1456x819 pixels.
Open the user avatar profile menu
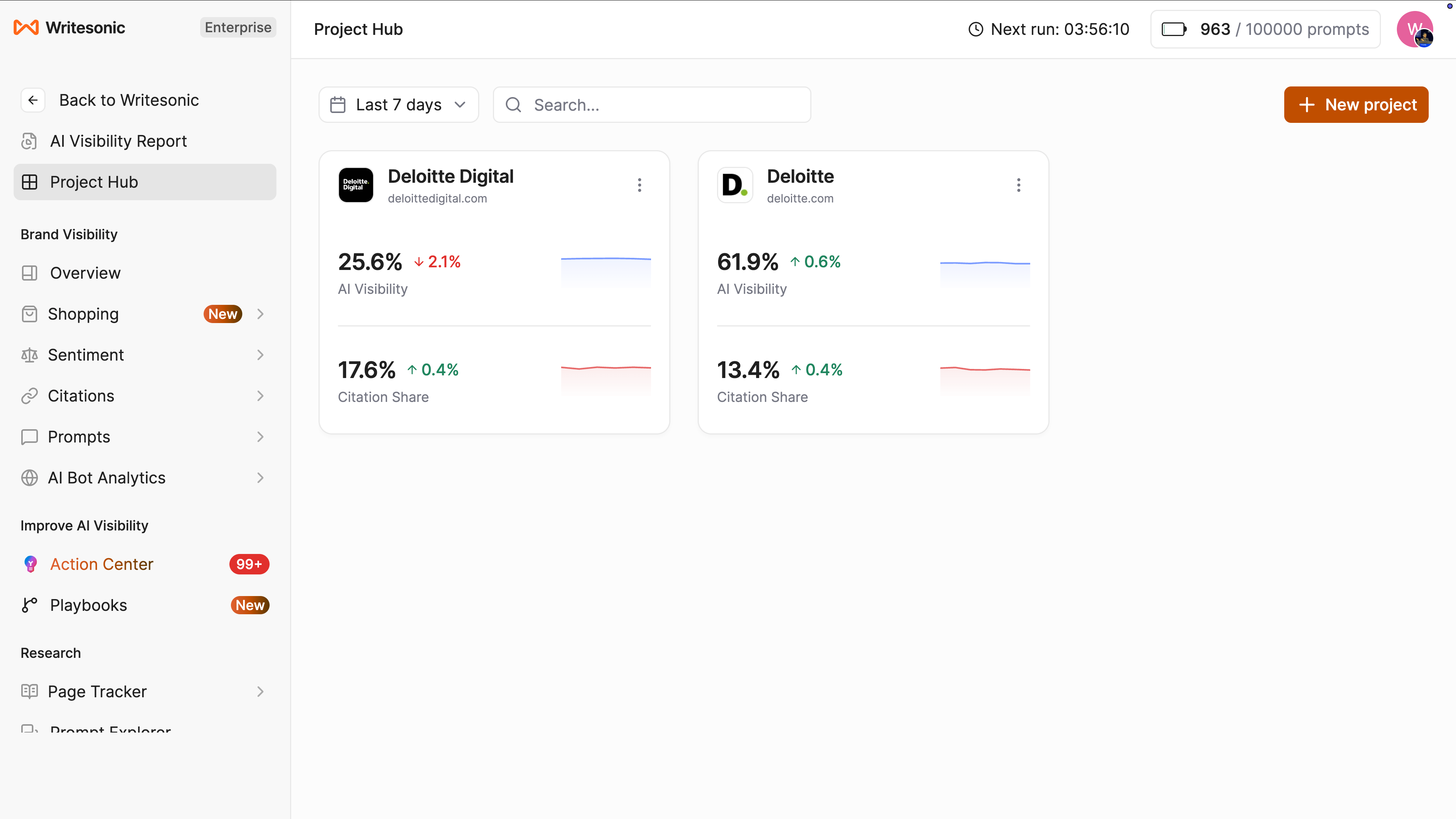point(1415,30)
